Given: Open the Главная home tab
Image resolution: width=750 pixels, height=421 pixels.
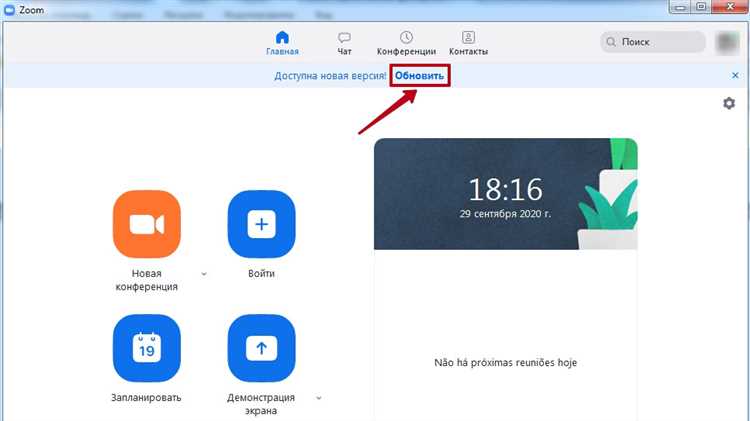Looking at the screenshot, I should point(282,43).
